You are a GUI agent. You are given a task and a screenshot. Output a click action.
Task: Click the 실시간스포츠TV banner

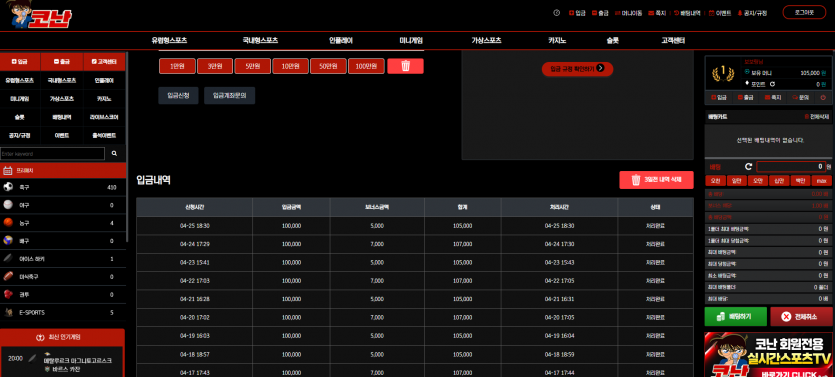tap(768, 354)
